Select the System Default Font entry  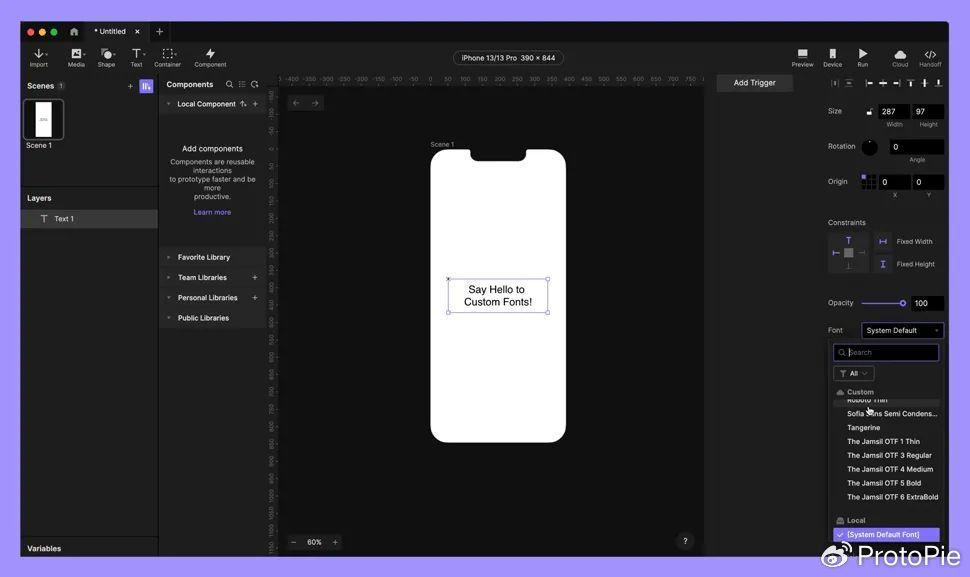point(886,534)
